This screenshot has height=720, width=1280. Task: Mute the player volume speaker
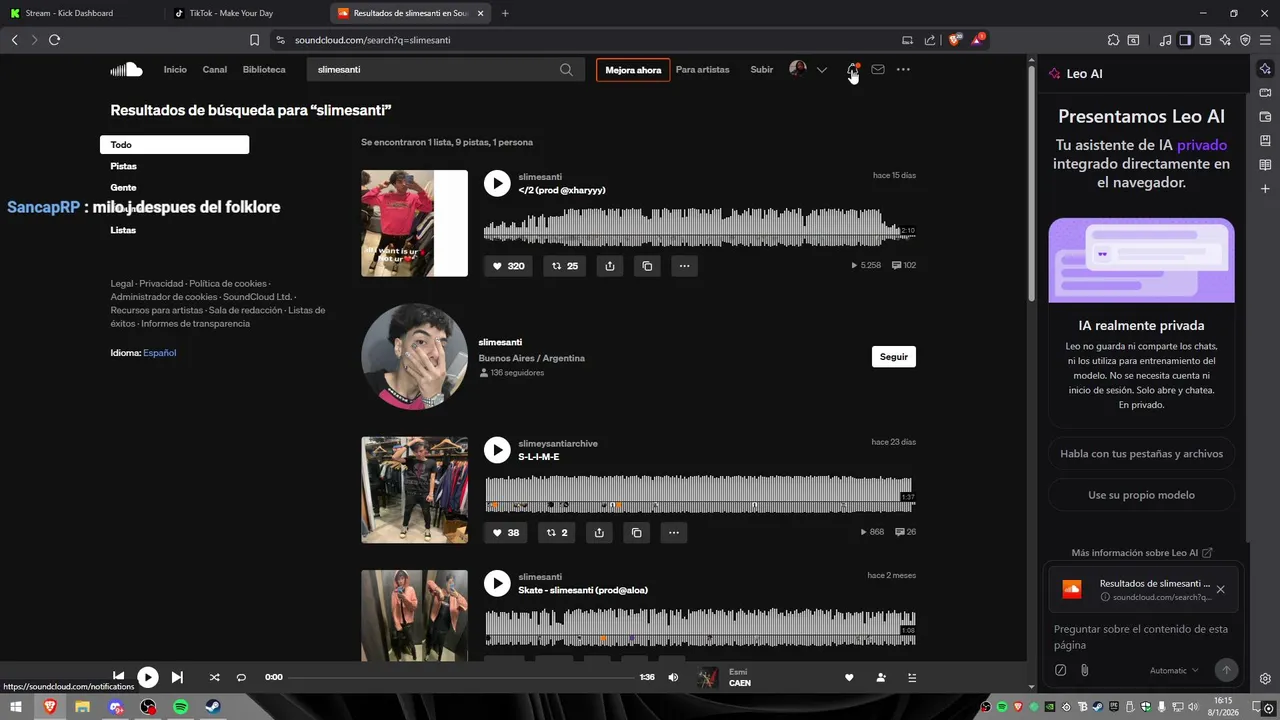coord(673,677)
